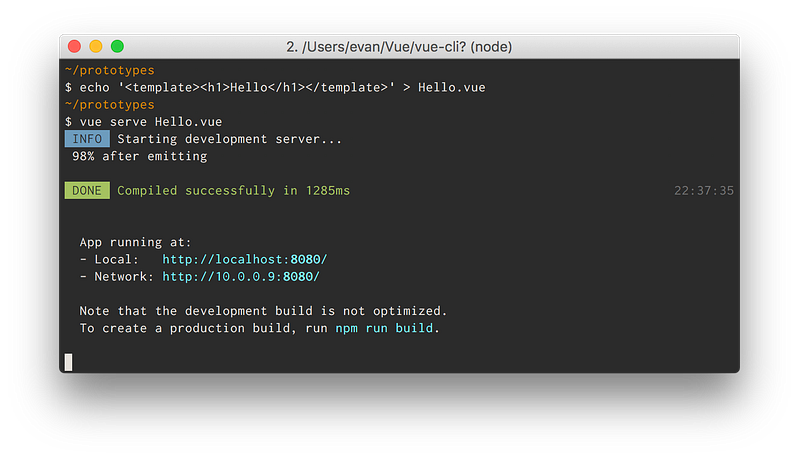800x459 pixels.
Task: Open the 10.0.0.9:8080 network URL
Action: point(241,277)
